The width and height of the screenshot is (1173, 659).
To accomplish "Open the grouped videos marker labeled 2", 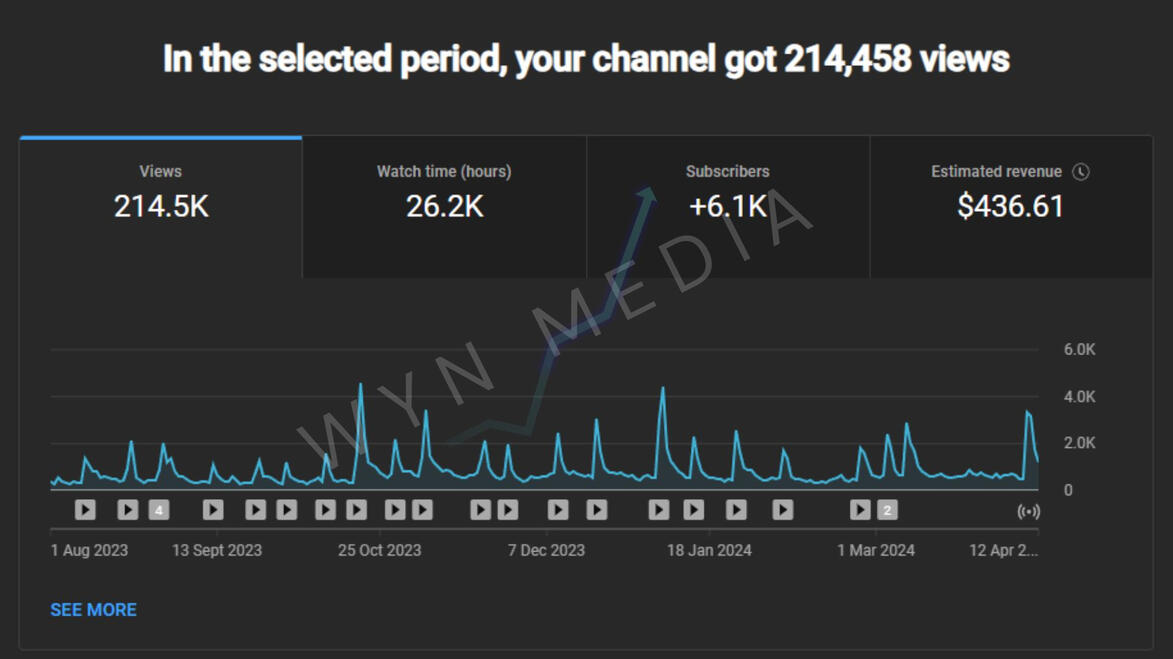I will tap(887, 511).
